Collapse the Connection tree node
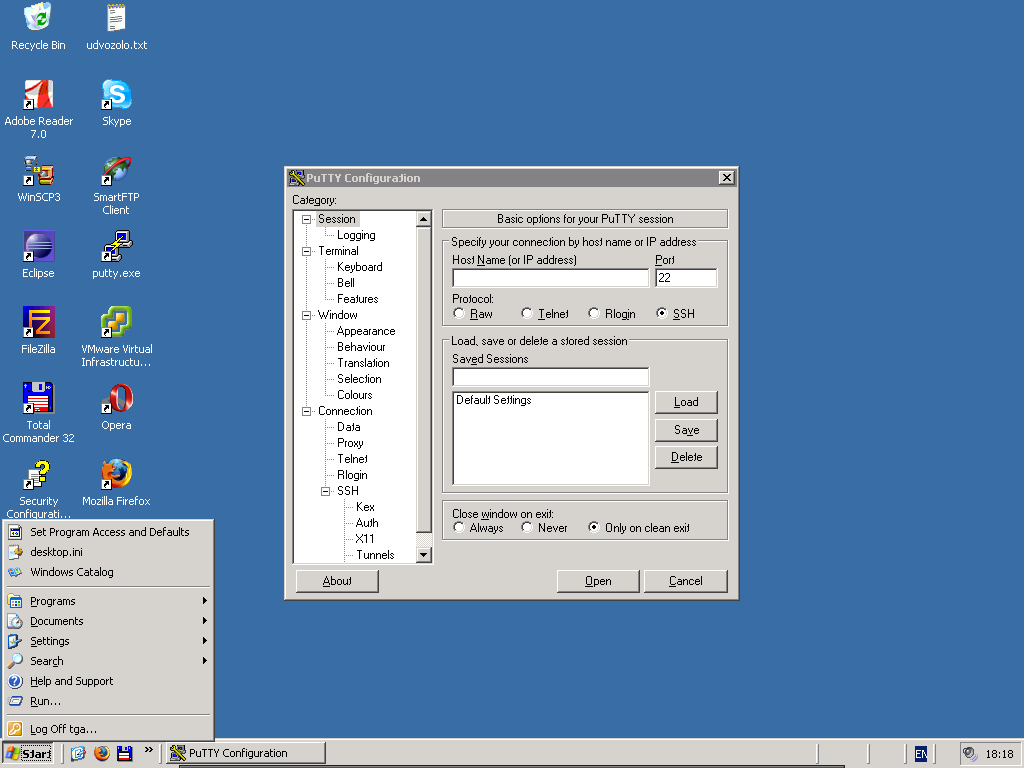This screenshot has height=768, width=1024. 306,411
